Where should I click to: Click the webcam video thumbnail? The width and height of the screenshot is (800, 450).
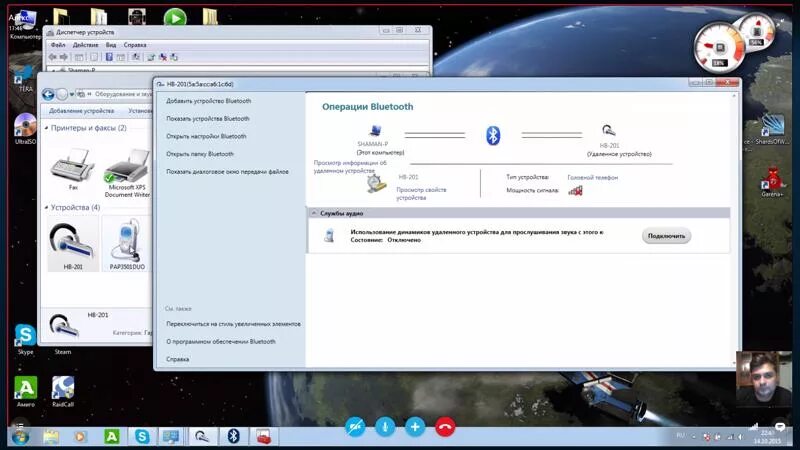(764, 379)
